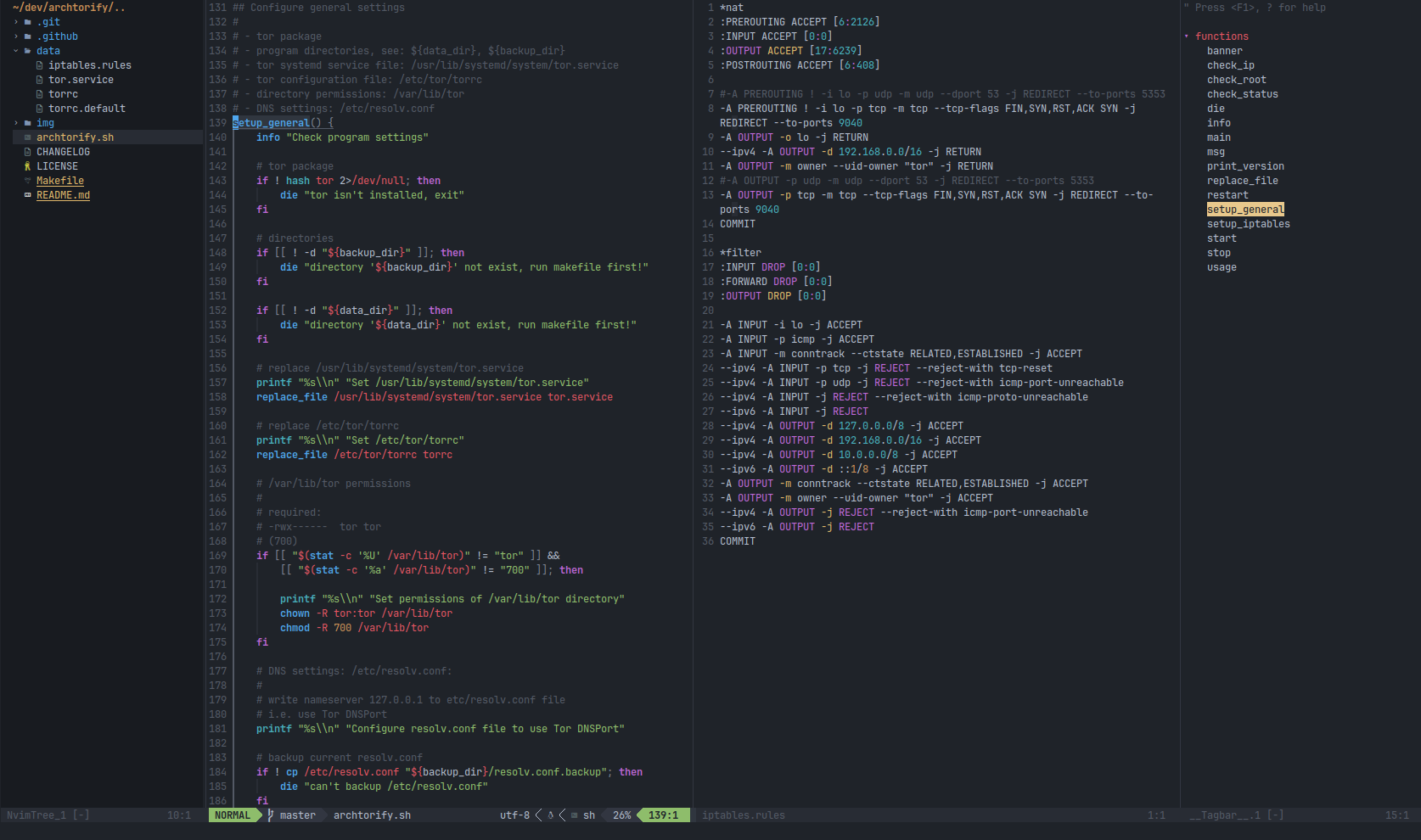Jump to restart function in Tagbar
1421x840 pixels.
[x=1227, y=195]
